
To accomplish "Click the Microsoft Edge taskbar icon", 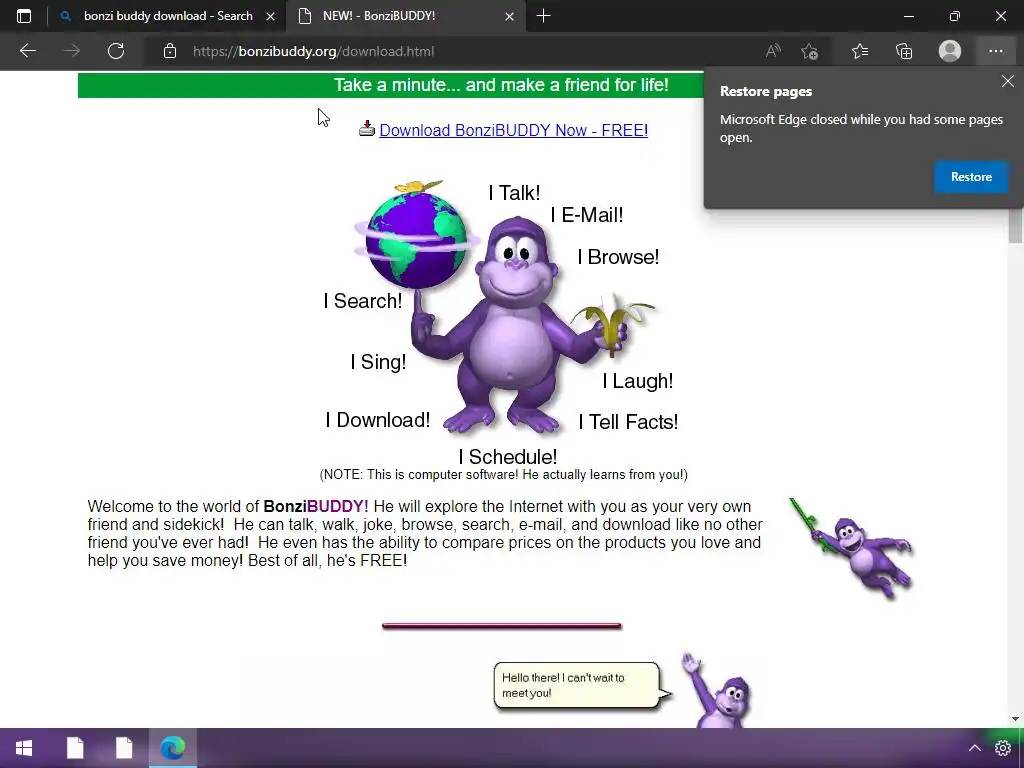I will (x=172, y=748).
